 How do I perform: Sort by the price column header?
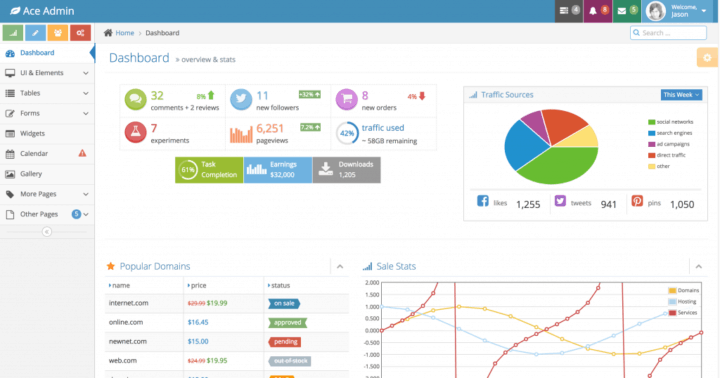pos(224,285)
